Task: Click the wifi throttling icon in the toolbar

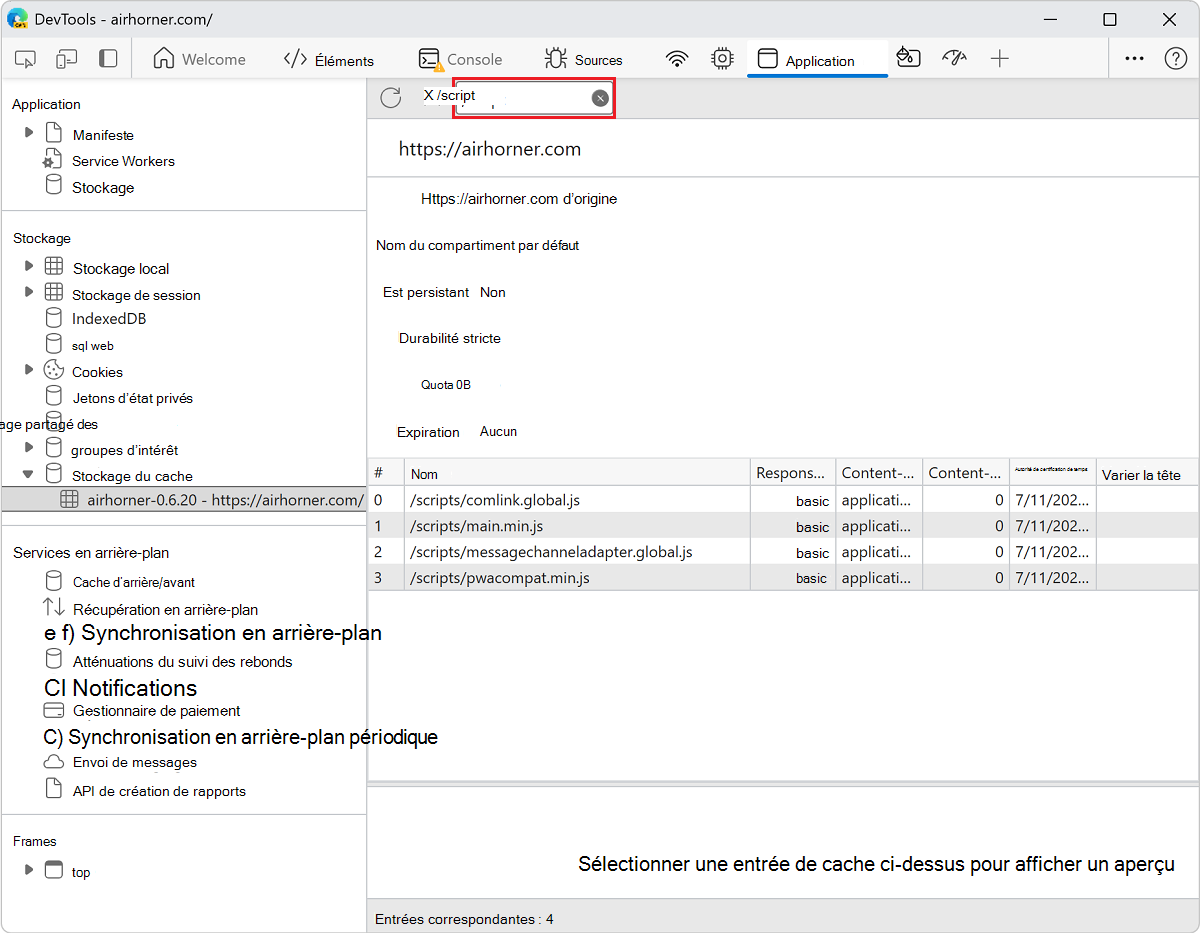Action: coord(677,59)
